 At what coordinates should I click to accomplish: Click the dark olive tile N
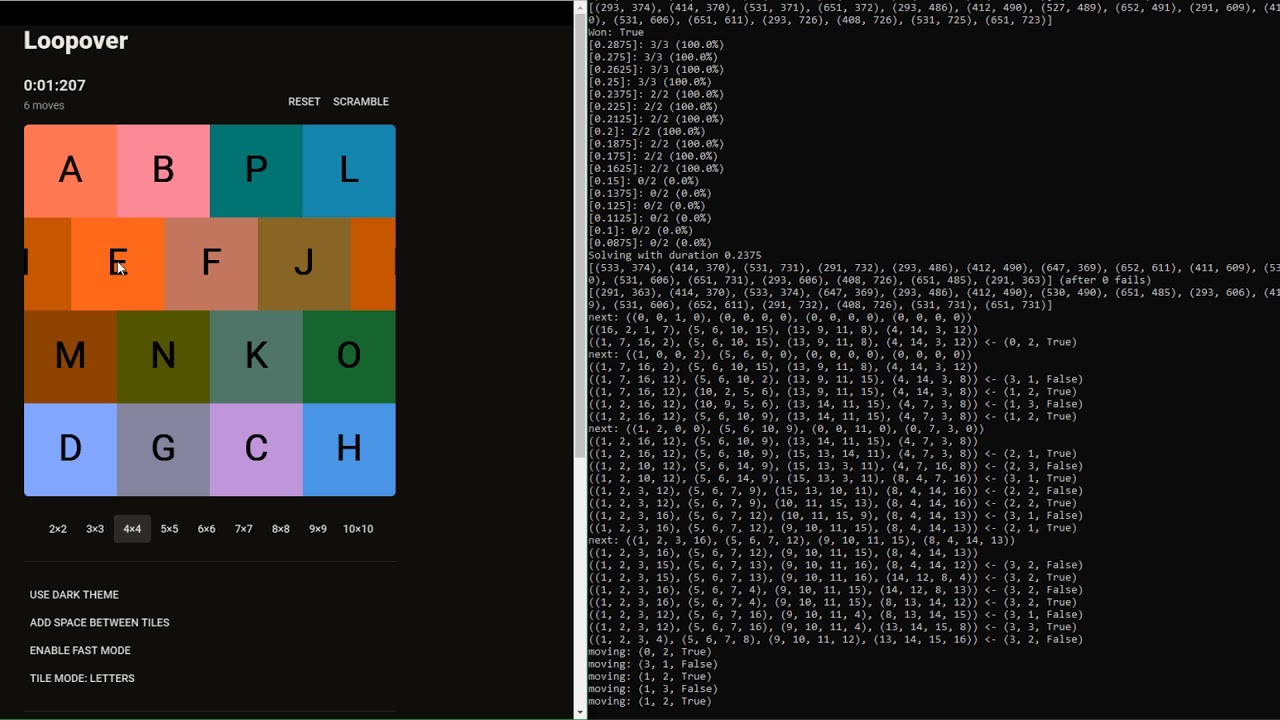163,357
